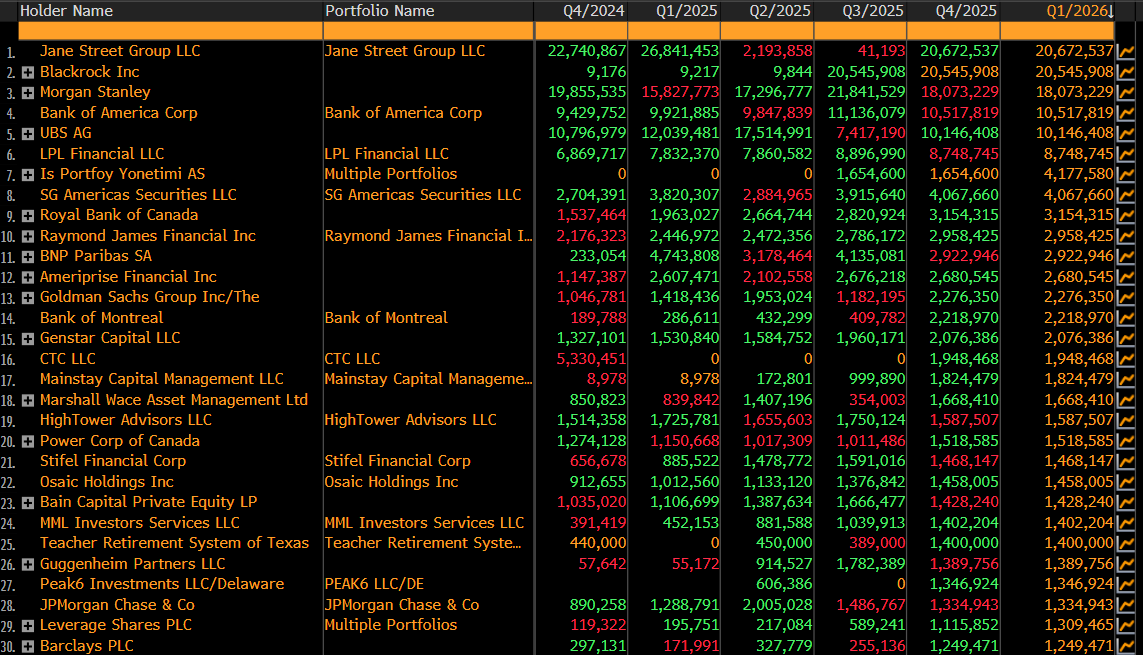Open chart icon for Raymond James Financial row
This screenshot has width=1143, height=655.
1126,236
